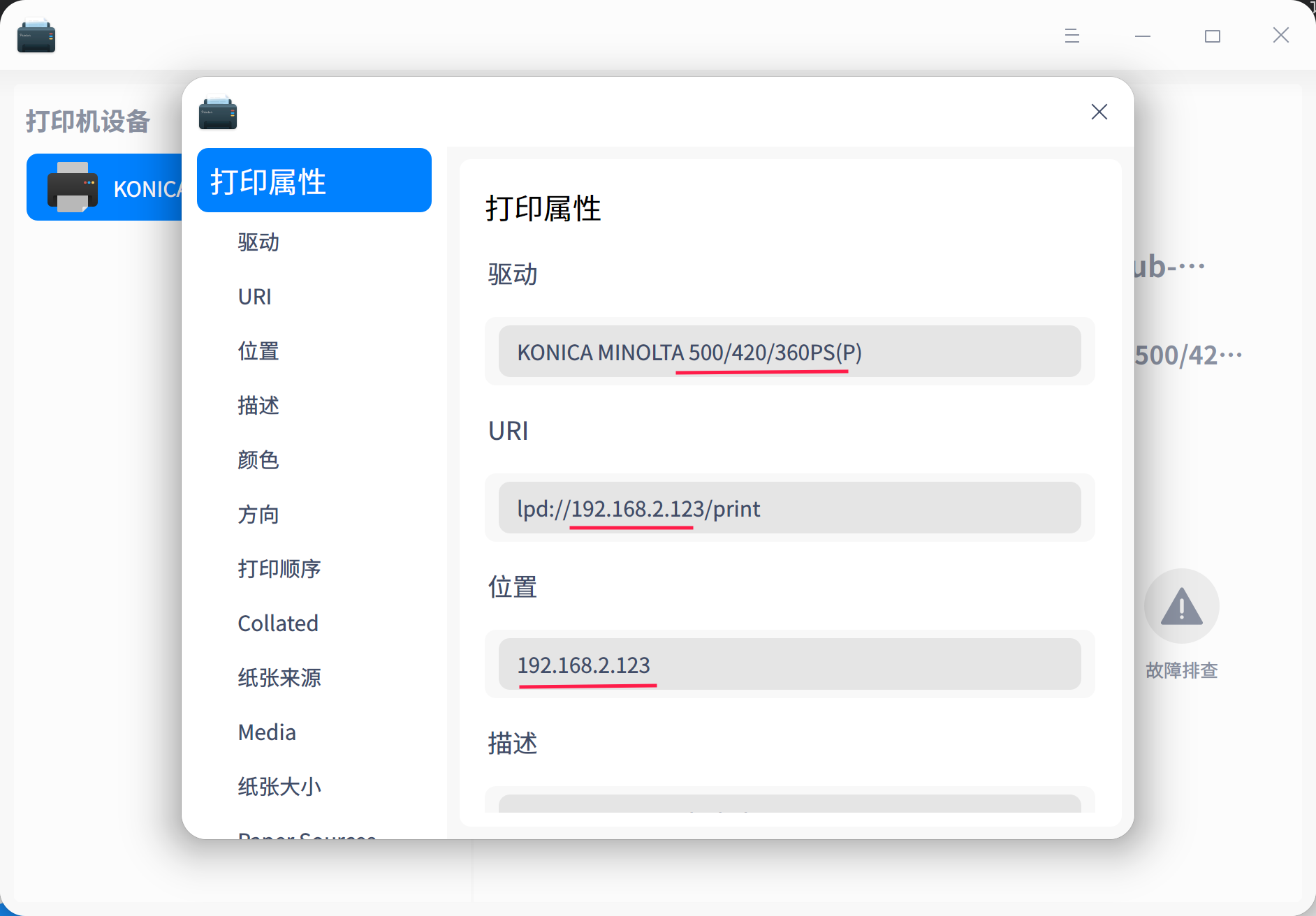Screen dimensions: 1316x916
Task: Click the lpd://192.168.2.123/print URI field
Action: click(x=790, y=508)
